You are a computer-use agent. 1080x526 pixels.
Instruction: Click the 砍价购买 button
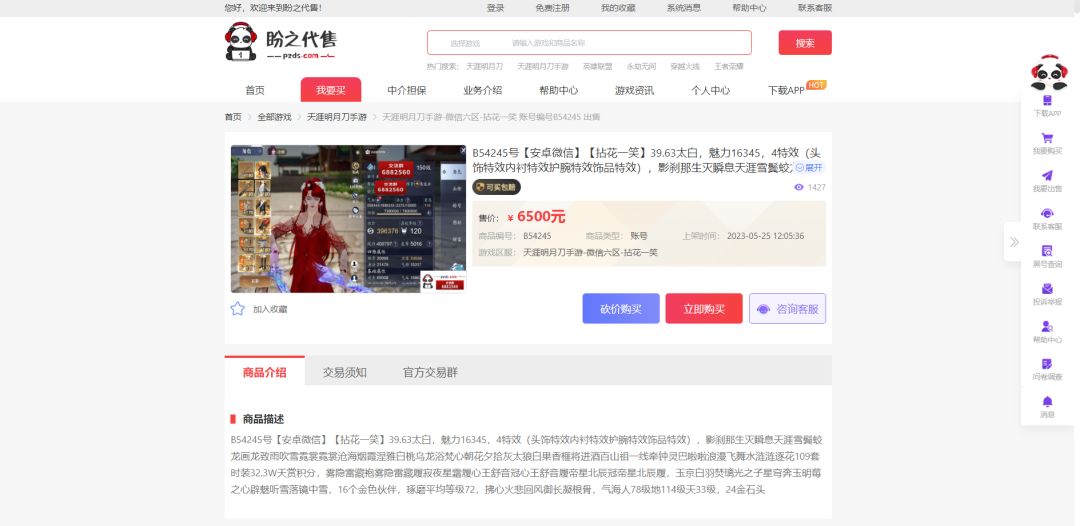tap(621, 308)
